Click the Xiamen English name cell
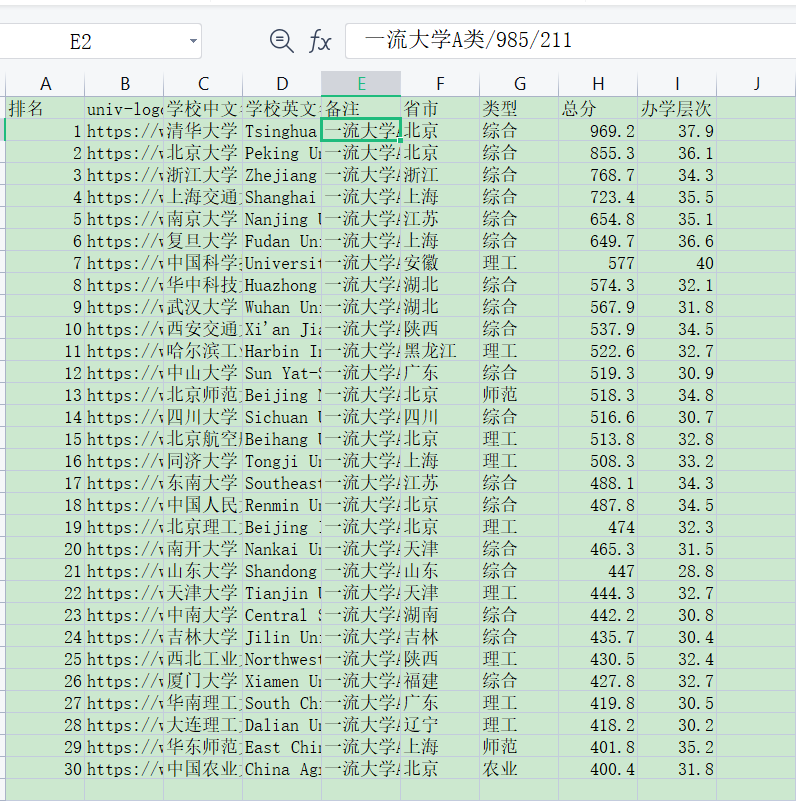This screenshot has width=796, height=801. 282,680
